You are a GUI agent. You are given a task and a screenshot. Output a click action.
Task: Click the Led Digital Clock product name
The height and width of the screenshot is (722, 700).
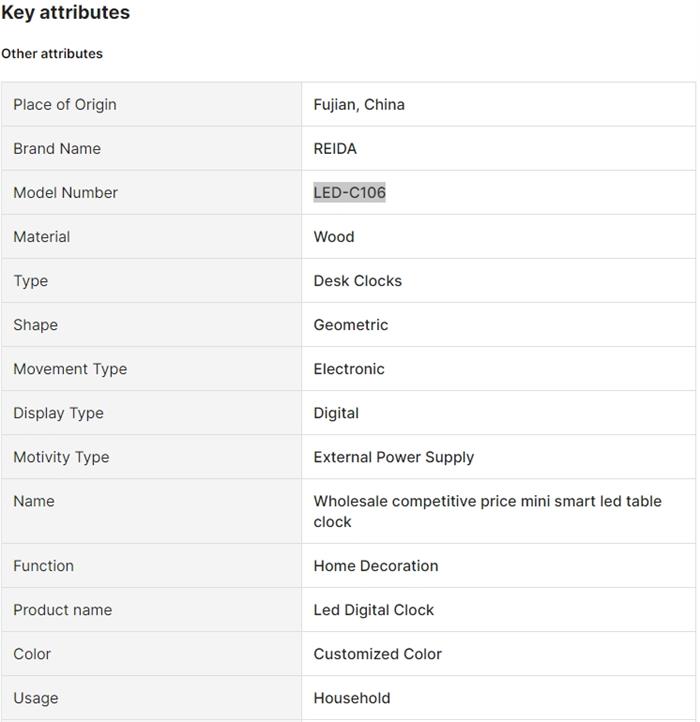click(x=373, y=609)
